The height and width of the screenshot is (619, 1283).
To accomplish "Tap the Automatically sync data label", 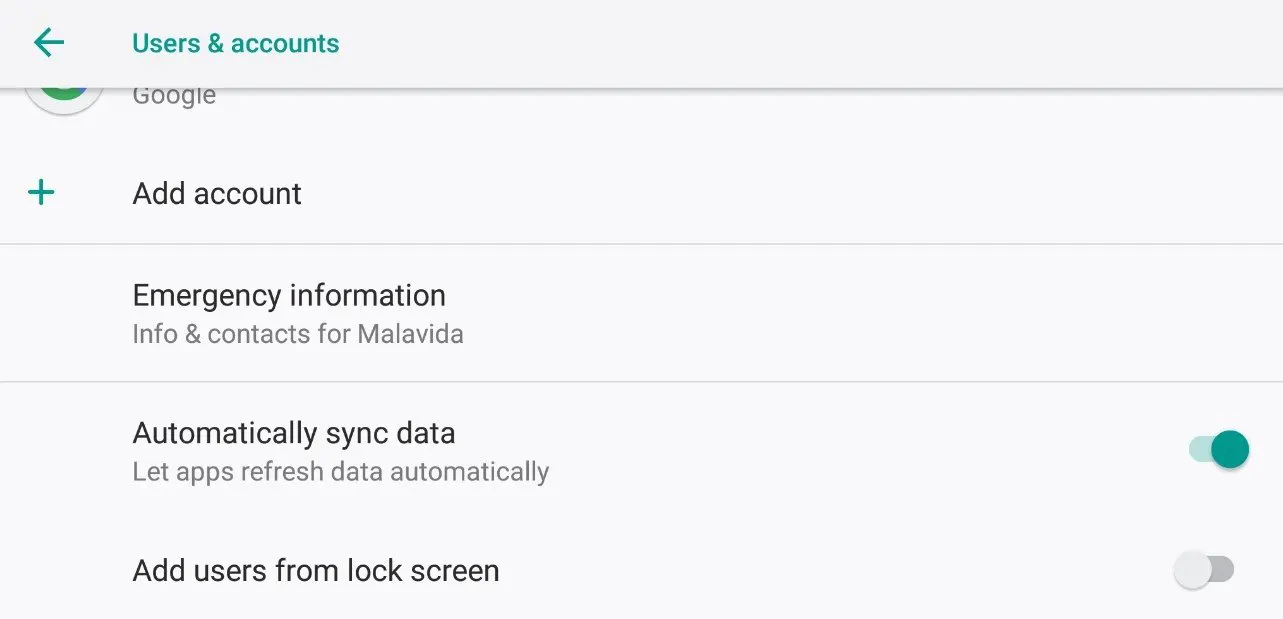I will pyautogui.click(x=293, y=433).
